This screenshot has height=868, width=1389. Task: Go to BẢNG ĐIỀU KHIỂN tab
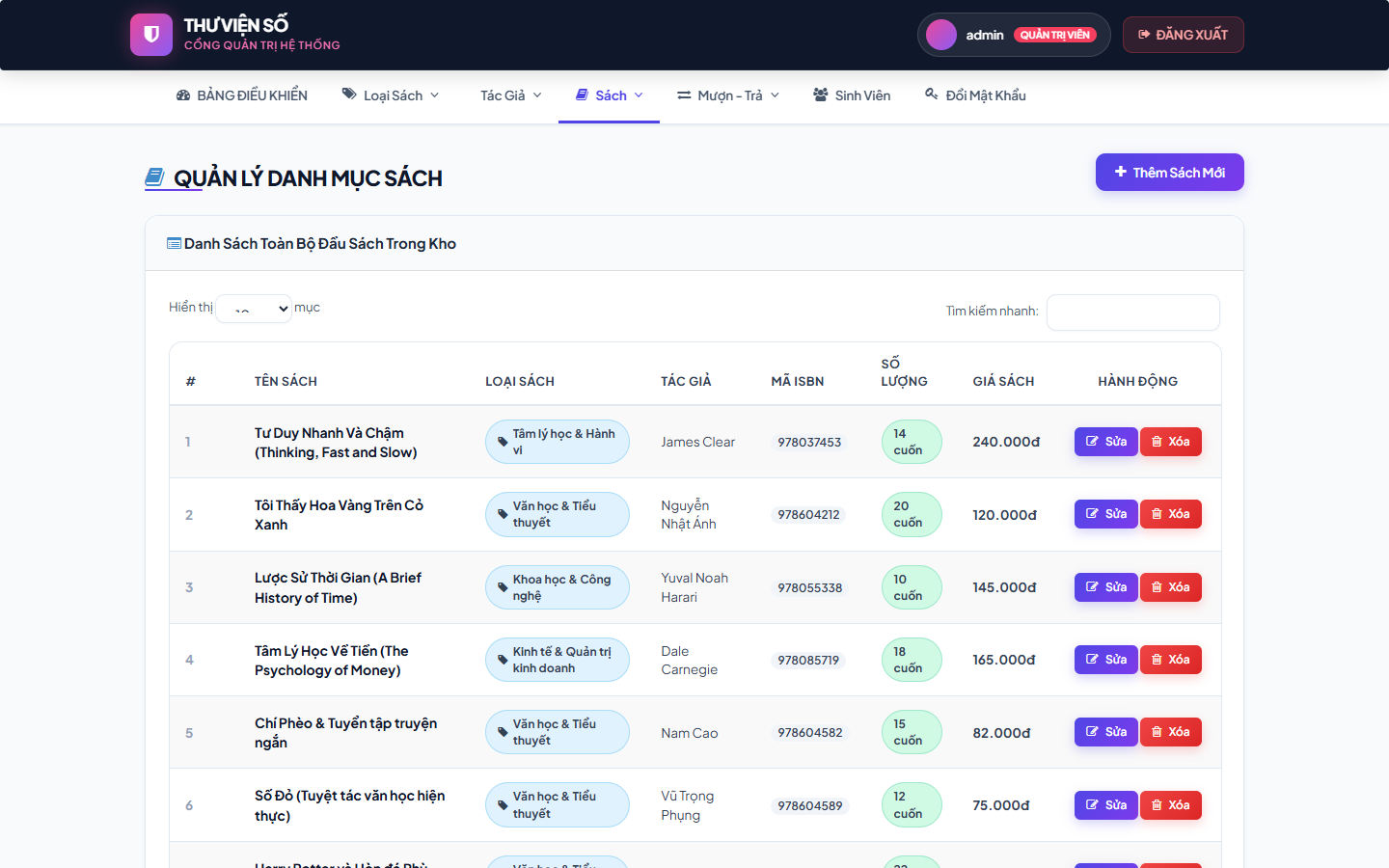pos(242,95)
